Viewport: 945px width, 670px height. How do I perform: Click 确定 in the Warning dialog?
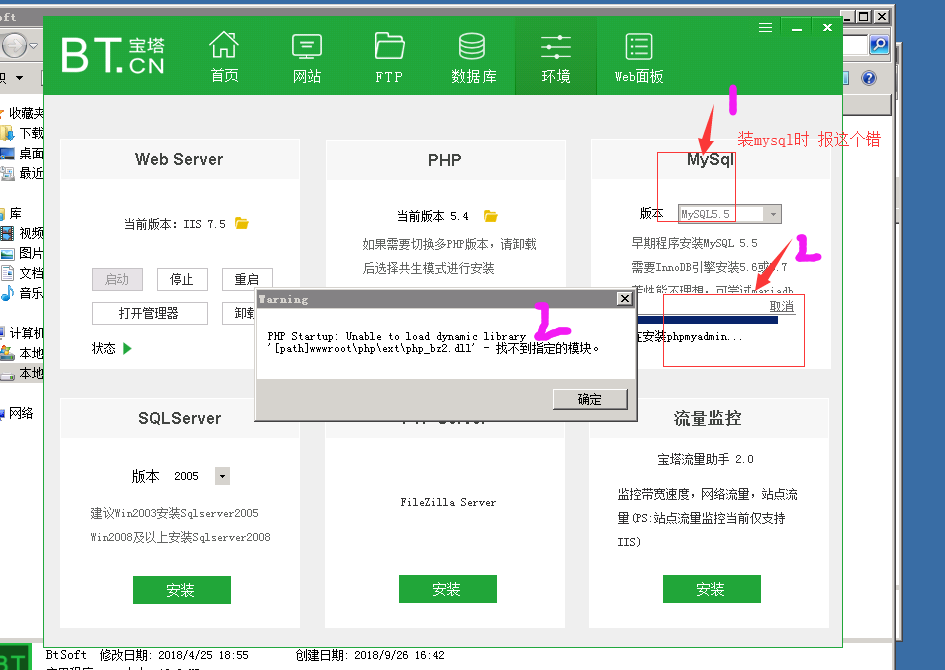[590, 399]
